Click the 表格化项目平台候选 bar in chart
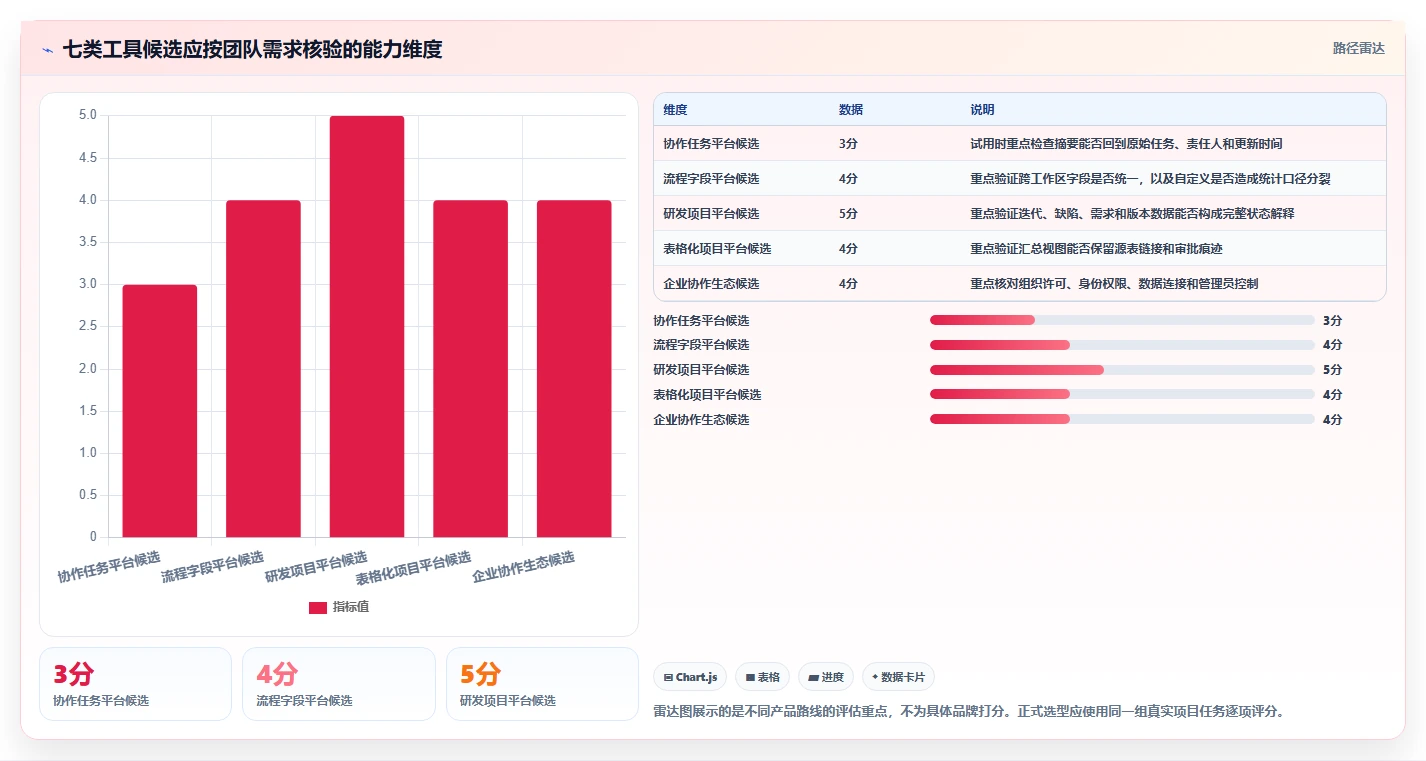The image size is (1426, 761). (470, 369)
